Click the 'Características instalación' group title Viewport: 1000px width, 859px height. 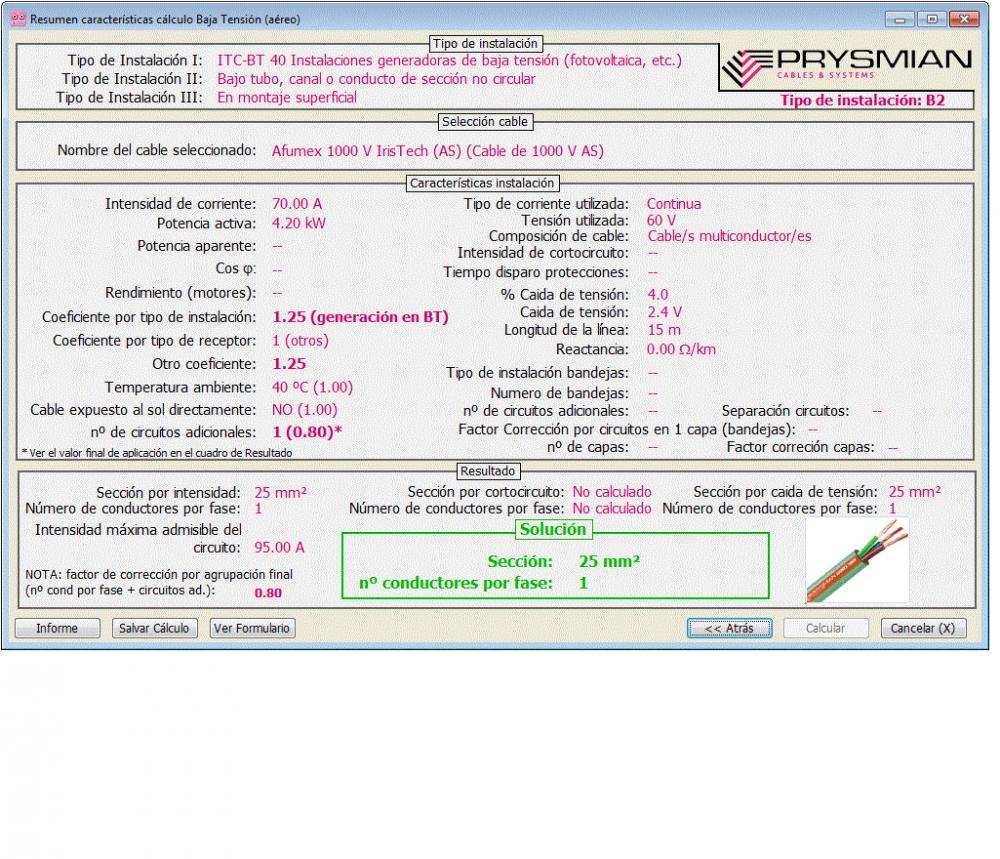point(482,183)
